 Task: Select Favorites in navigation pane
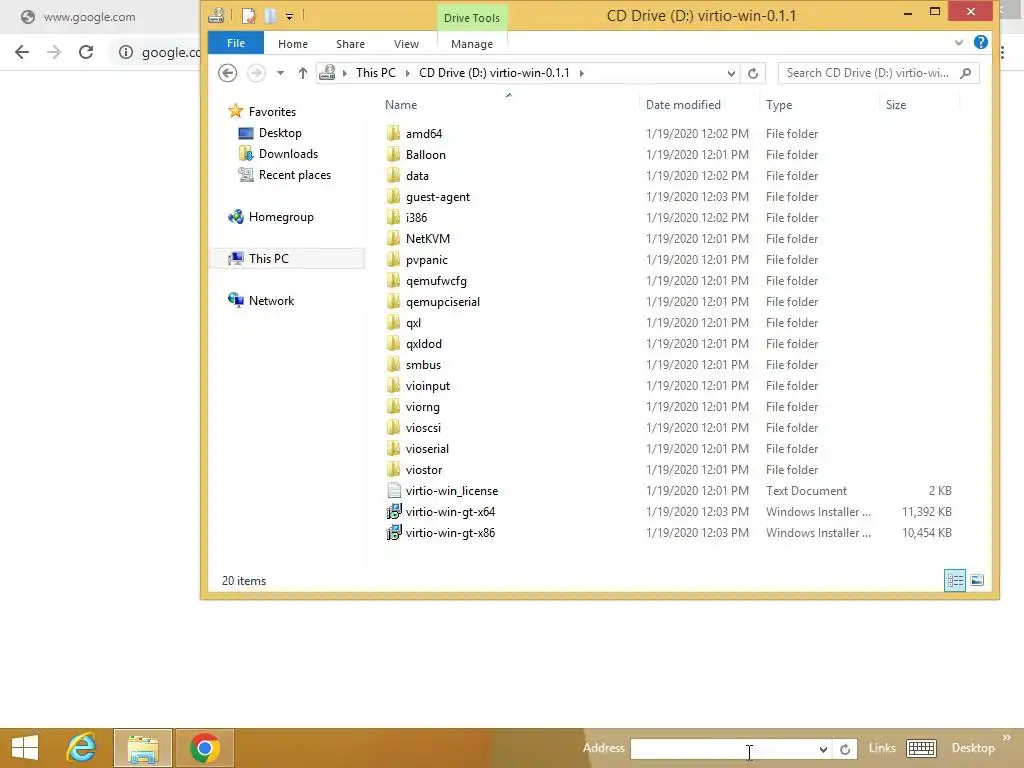click(x=272, y=112)
